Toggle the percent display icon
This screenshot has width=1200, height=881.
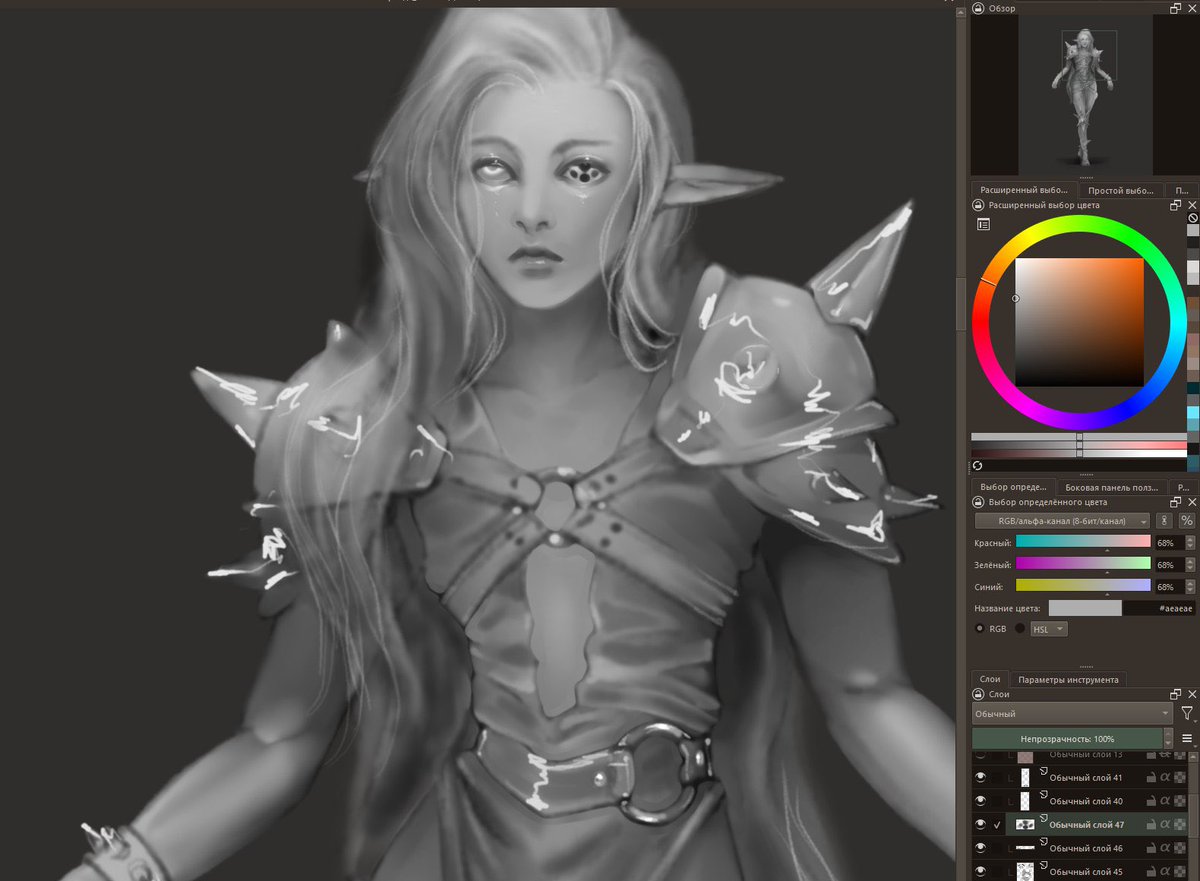pyautogui.click(x=1187, y=521)
